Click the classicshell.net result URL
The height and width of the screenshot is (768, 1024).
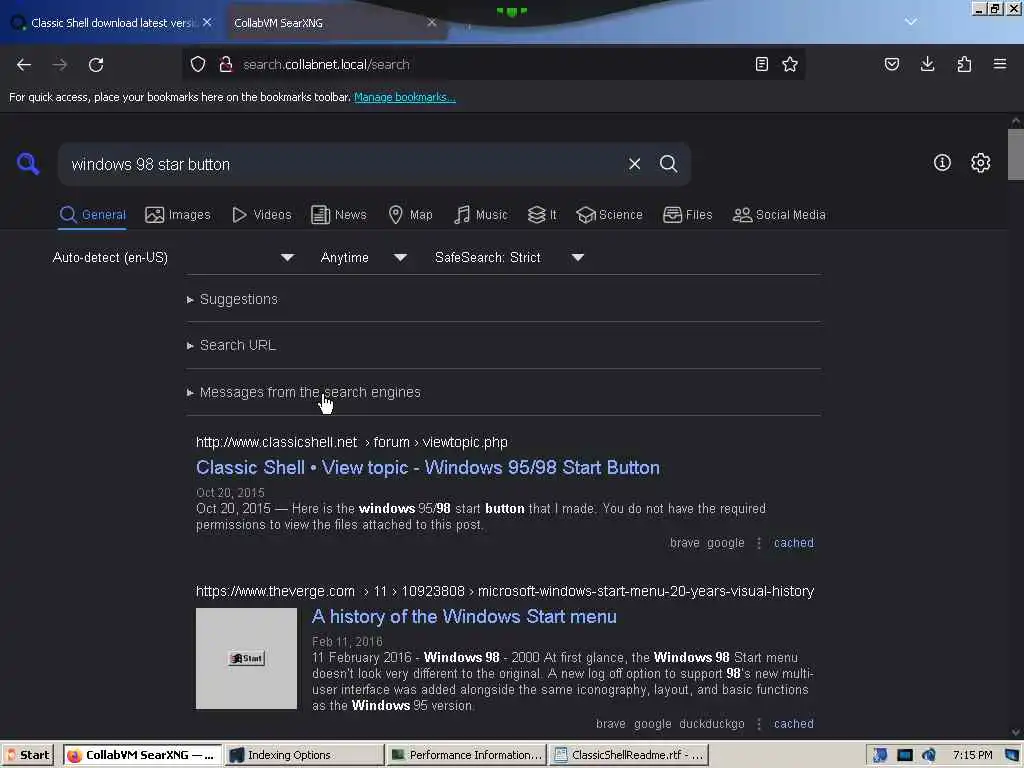[x=352, y=442]
